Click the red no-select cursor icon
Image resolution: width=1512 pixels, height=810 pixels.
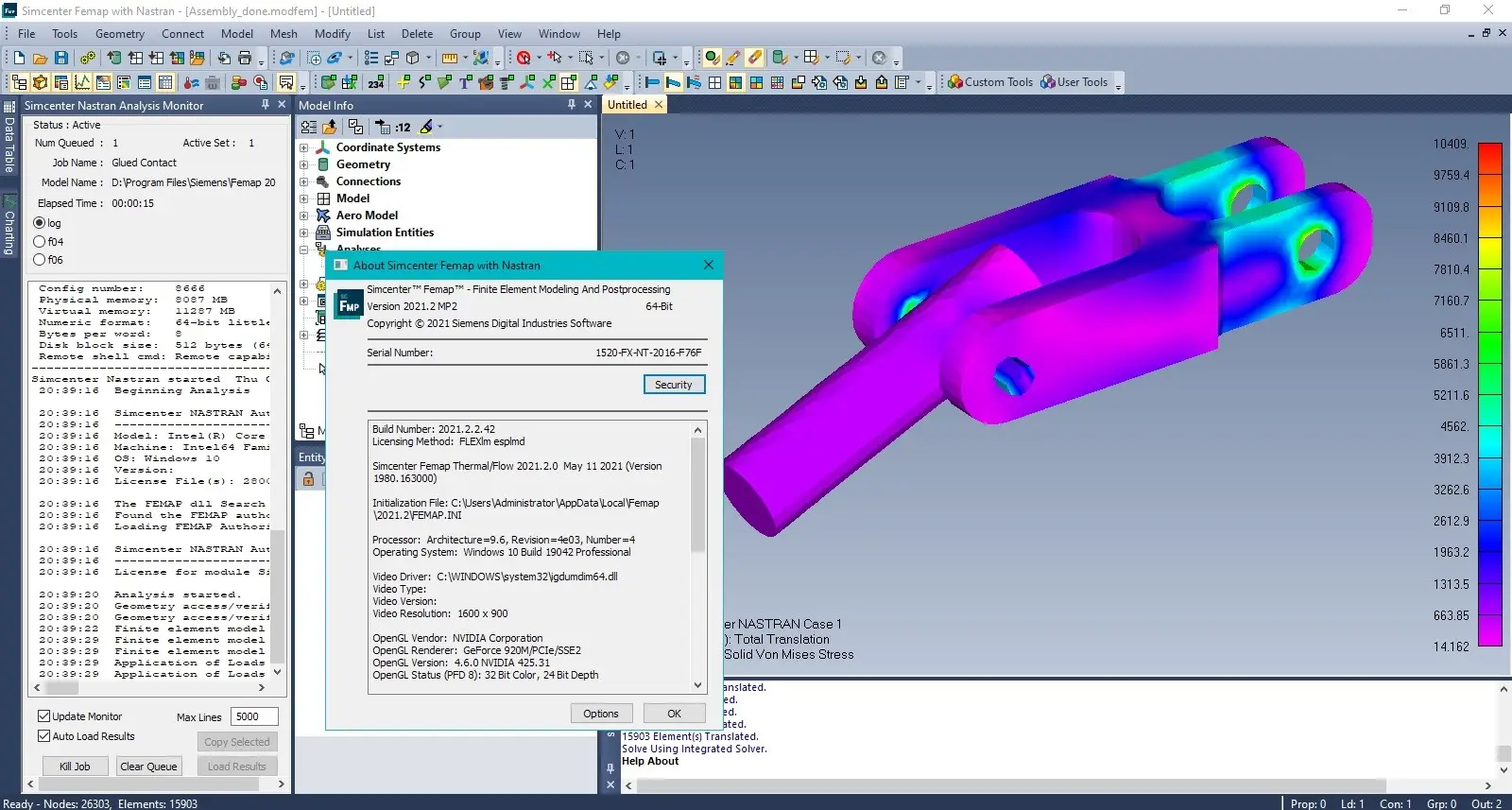(x=524, y=58)
